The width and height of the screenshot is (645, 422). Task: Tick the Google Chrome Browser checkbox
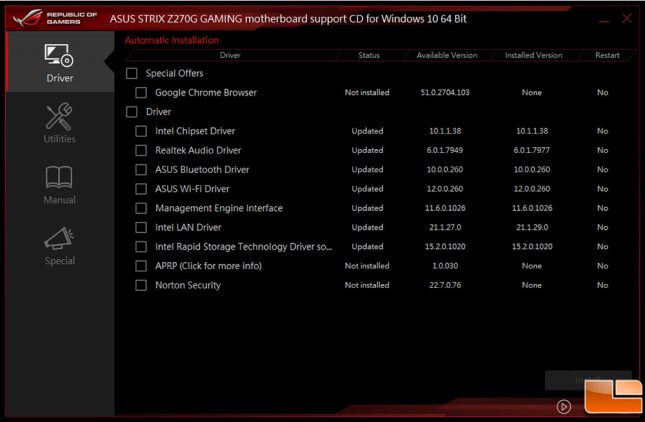141,93
